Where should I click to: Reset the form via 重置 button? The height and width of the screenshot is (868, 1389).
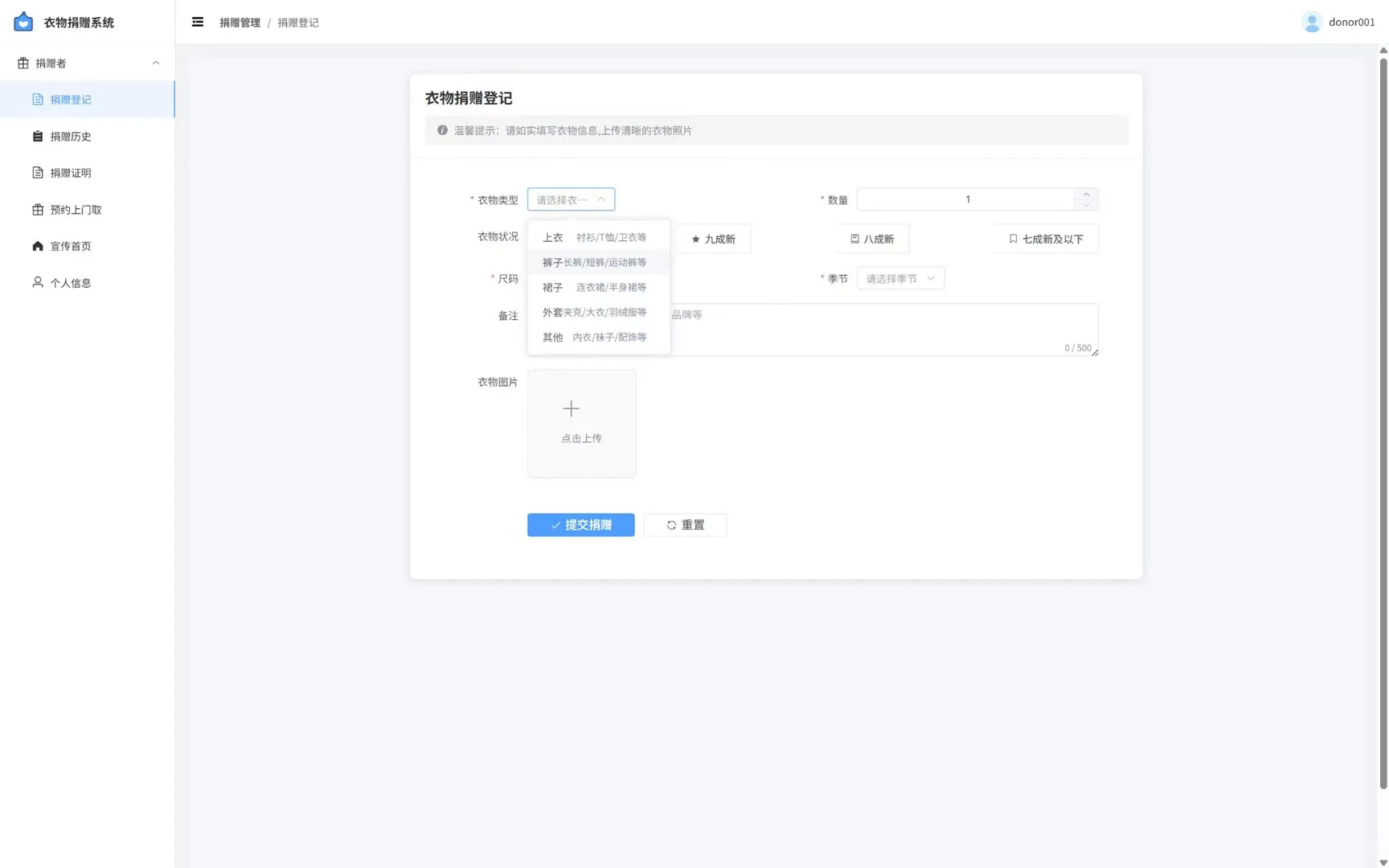(685, 525)
